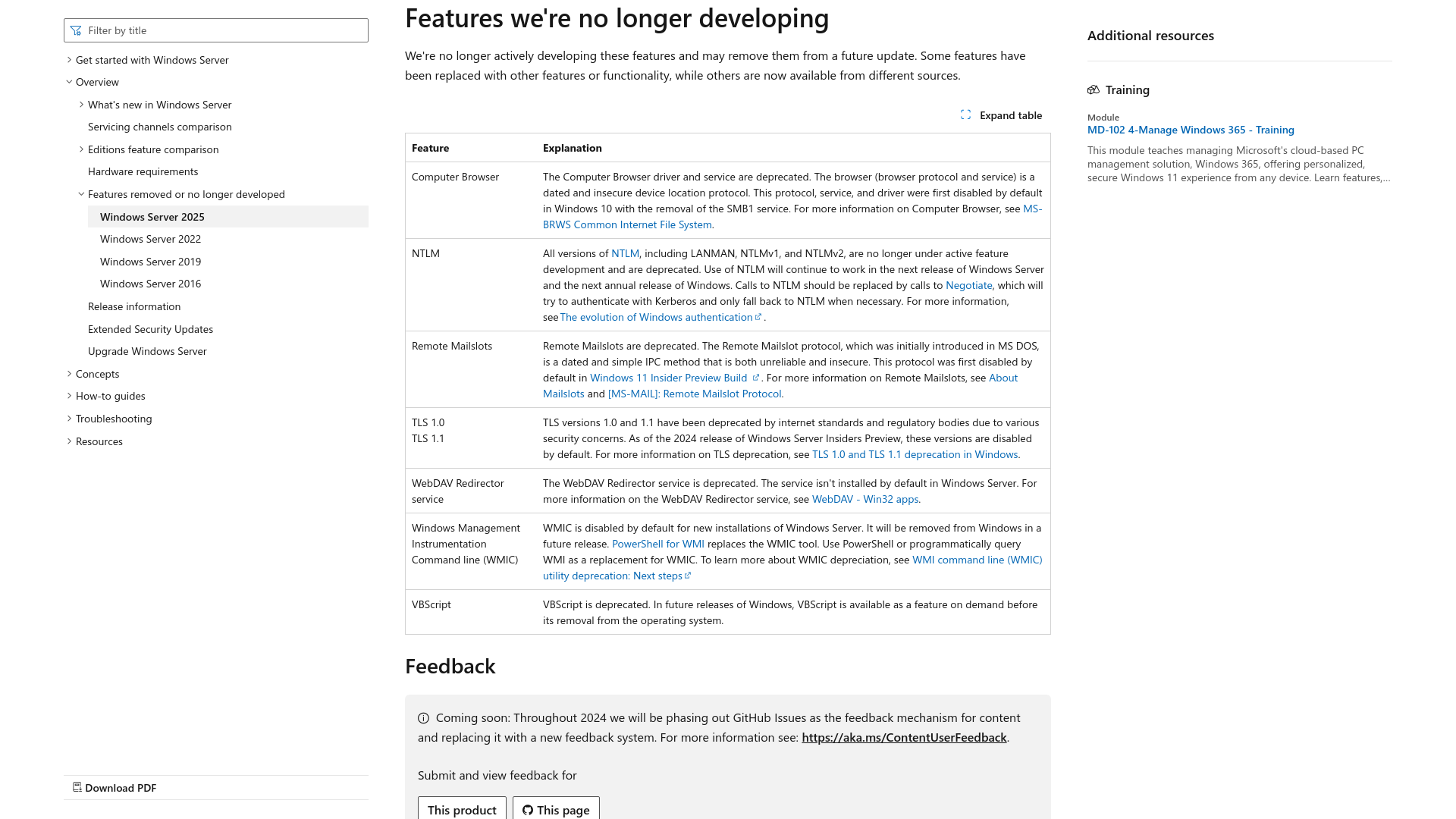Click the ContentUserFeedback URL link
This screenshot has width=1456, height=819.
[x=903, y=736]
